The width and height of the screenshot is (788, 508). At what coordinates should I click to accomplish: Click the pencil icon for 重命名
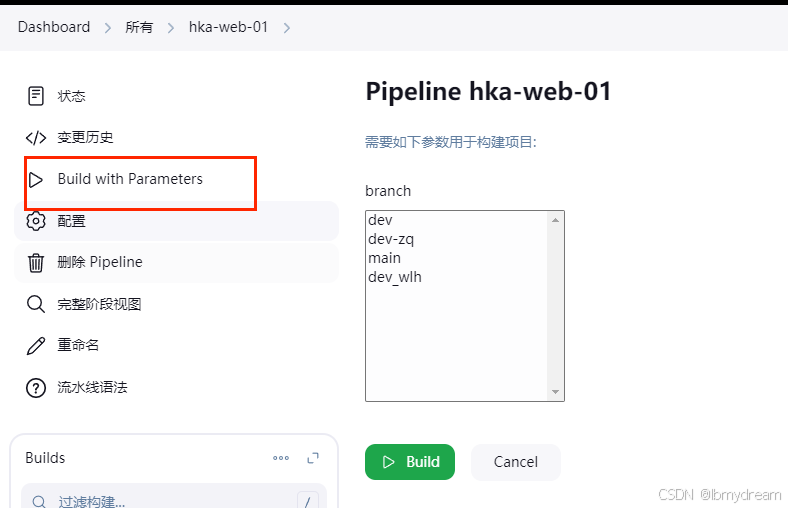click(x=36, y=346)
